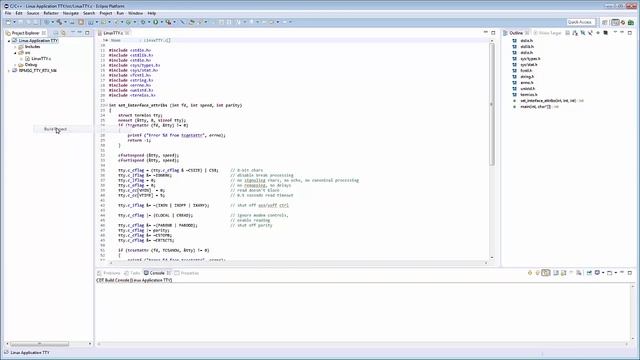Collapse the src folder
The image size is (640, 360).
[x=16, y=53]
